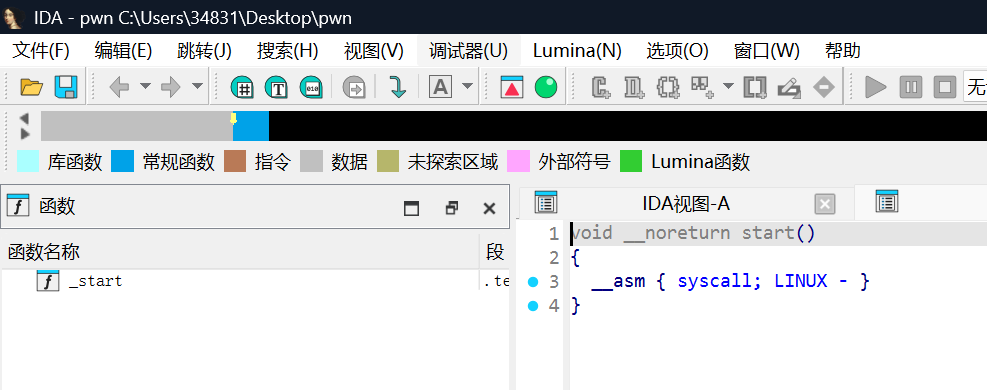
Task: Click the 常规函数 blue legend swatch
Action: [x=122, y=162]
